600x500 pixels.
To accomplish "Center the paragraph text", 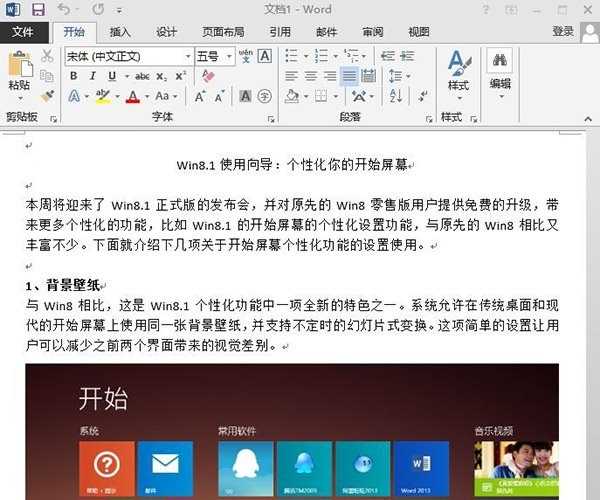I will click(x=311, y=76).
